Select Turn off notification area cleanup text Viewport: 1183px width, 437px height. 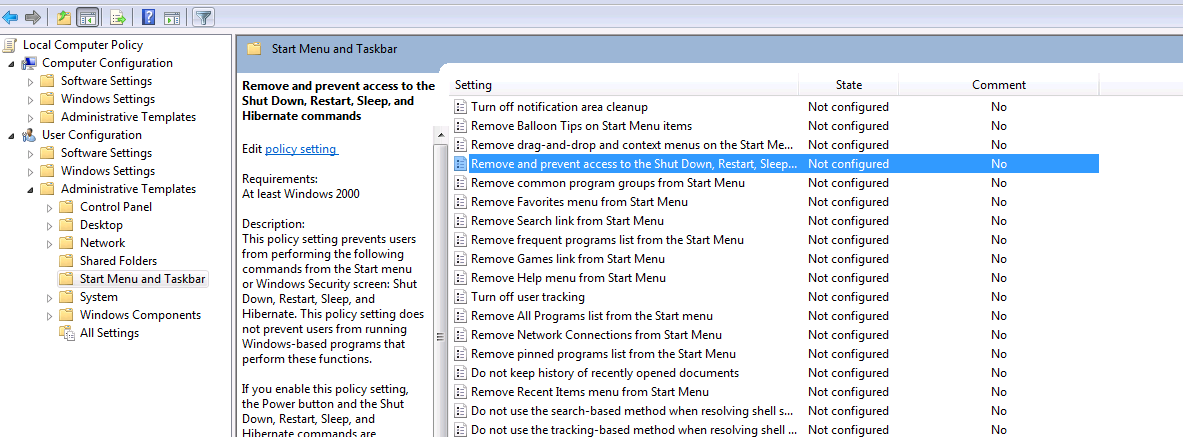coord(559,107)
